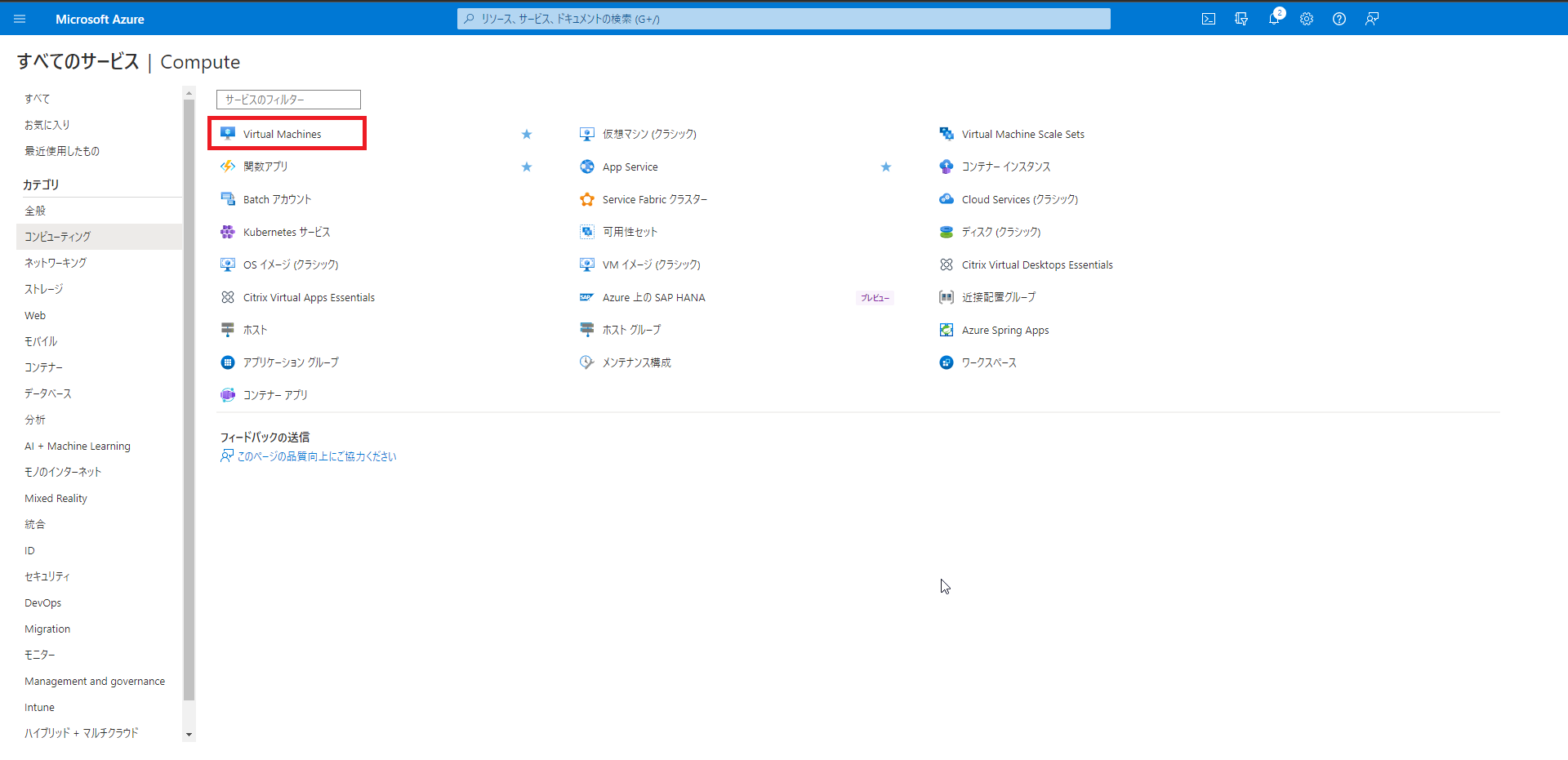Select the Migration category
The image size is (1568, 760).
[x=47, y=629]
